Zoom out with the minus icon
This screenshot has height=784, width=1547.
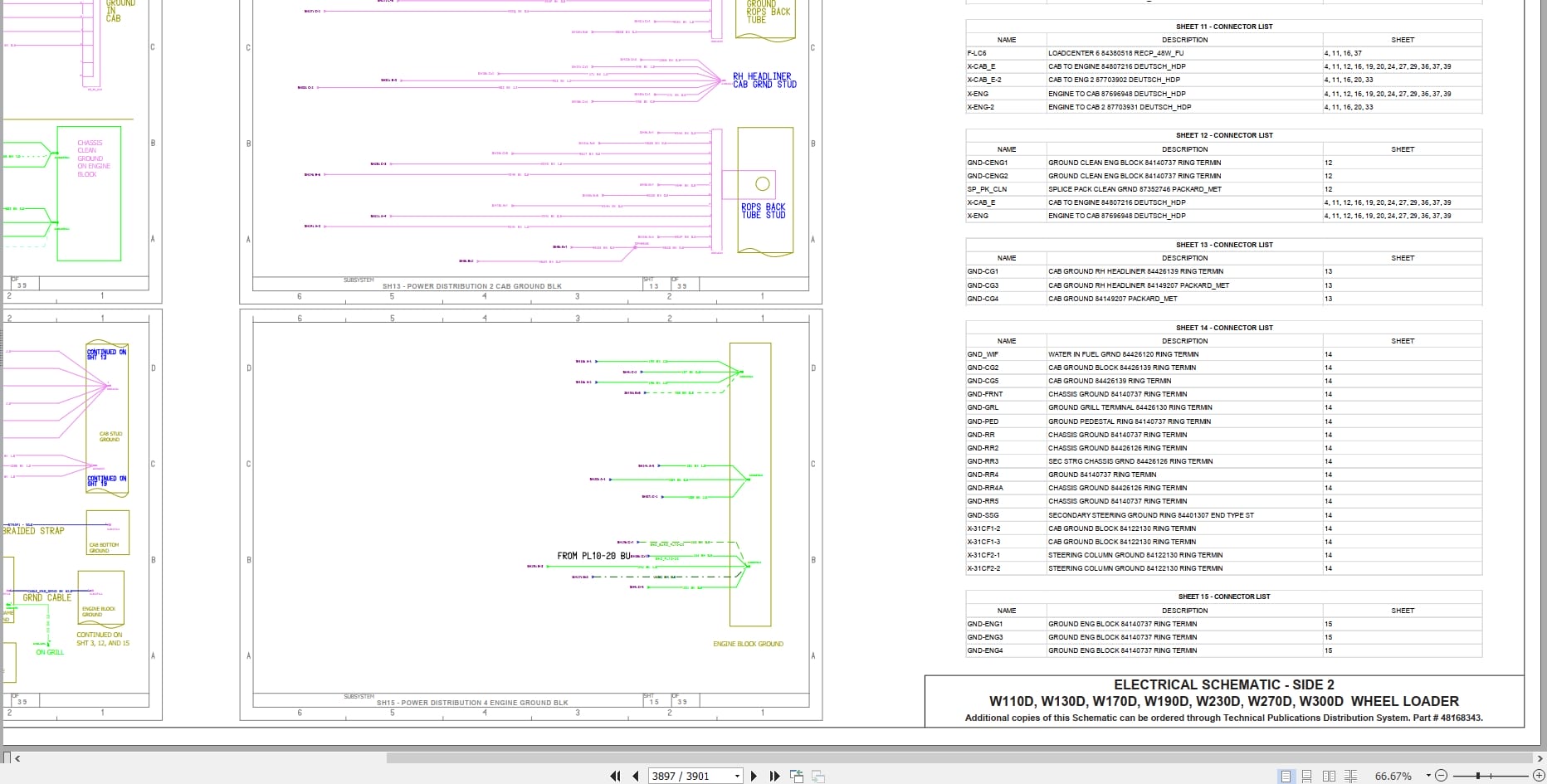coord(1441,776)
